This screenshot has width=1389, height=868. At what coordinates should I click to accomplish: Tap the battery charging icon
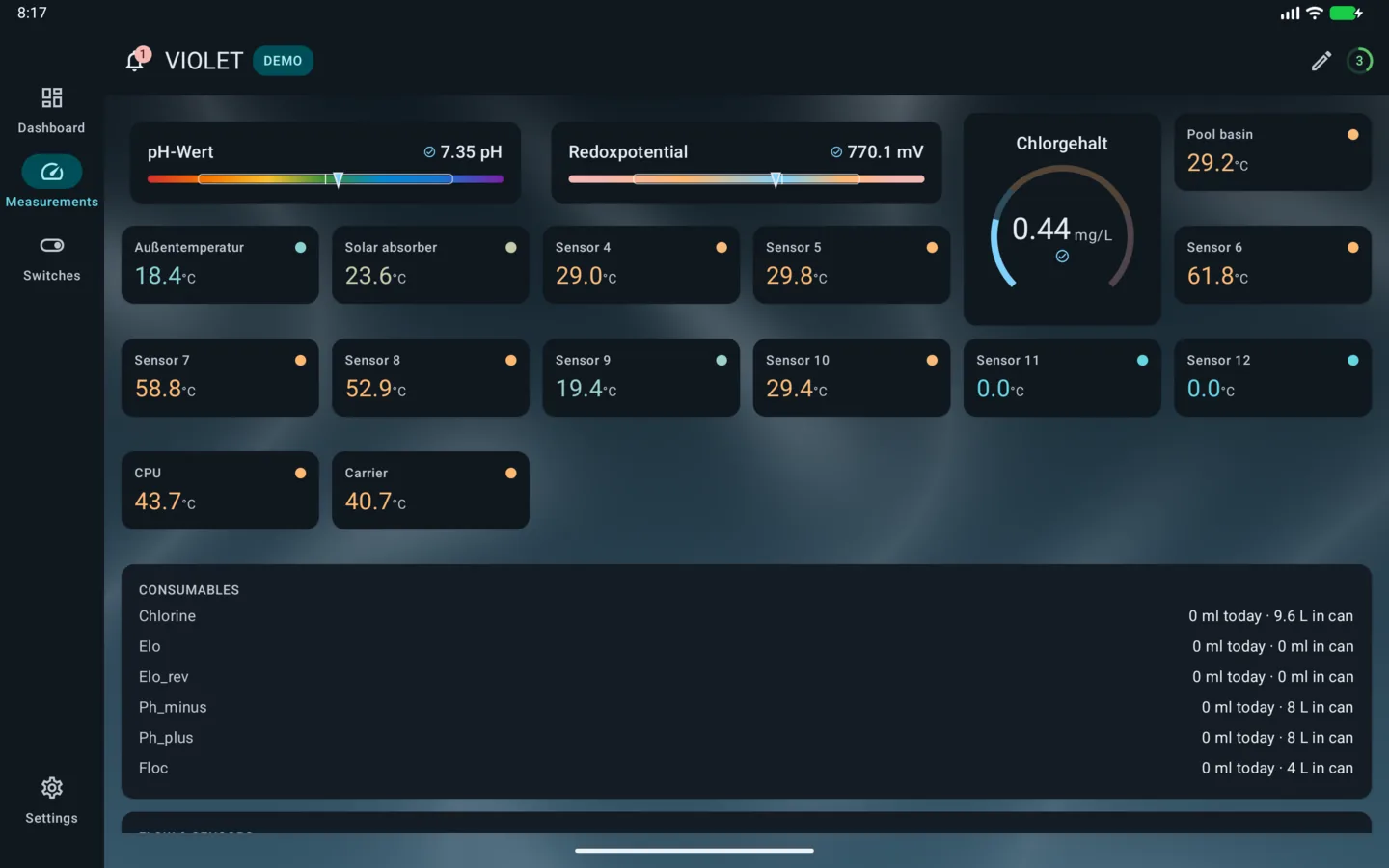pos(1347,14)
